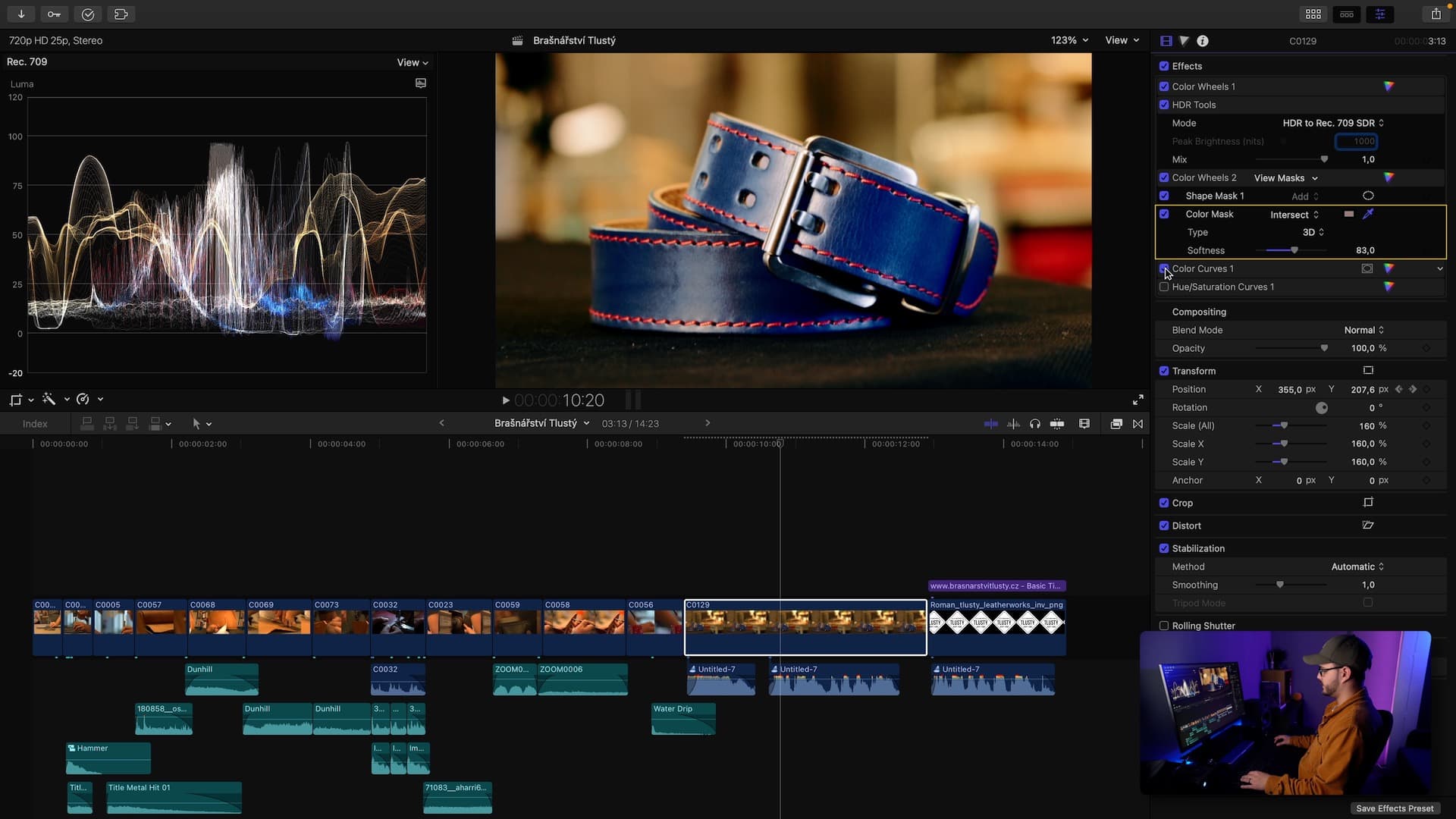Open the info inspector icon
The height and width of the screenshot is (819, 1456).
1203,41
